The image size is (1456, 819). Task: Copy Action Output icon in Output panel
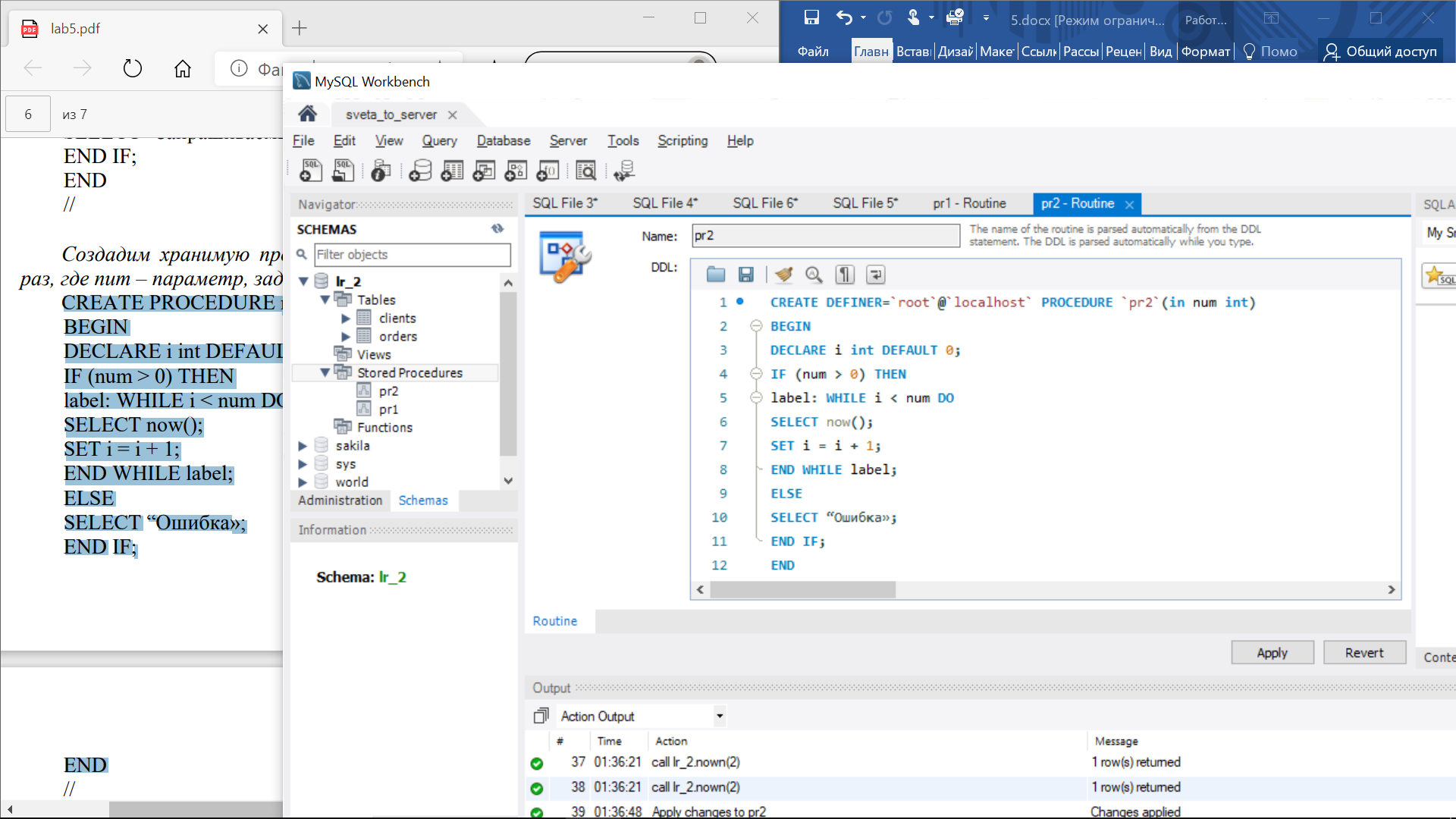(x=541, y=716)
